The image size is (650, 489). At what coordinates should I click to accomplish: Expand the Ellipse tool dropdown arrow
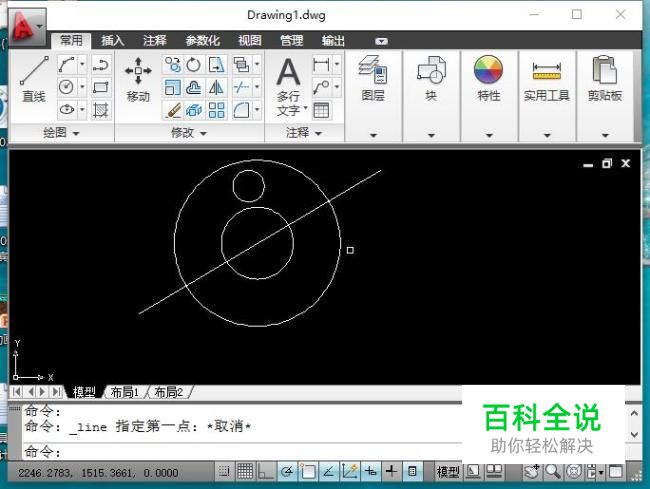coord(82,109)
